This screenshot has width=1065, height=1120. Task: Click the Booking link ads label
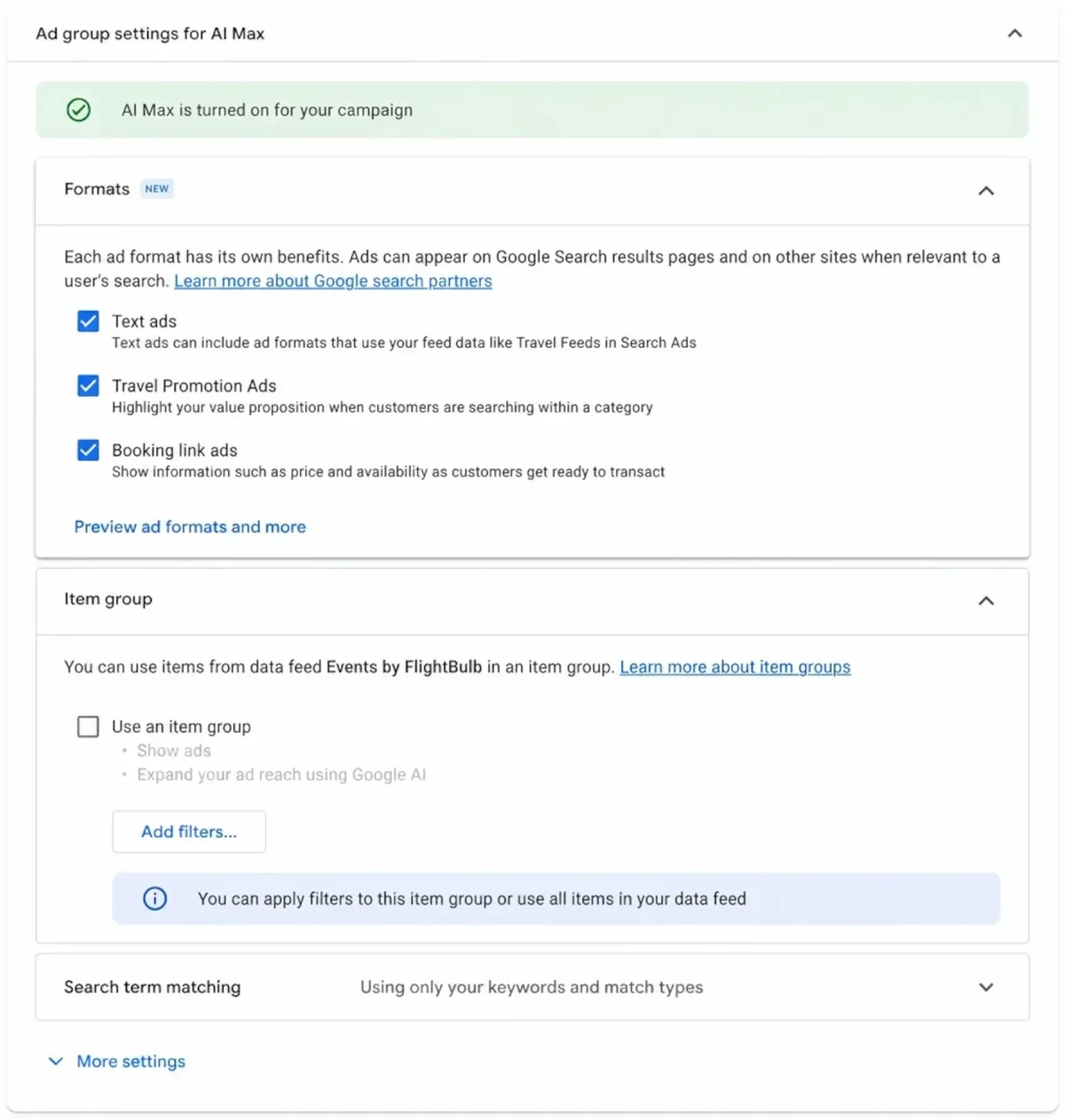(x=175, y=451)
